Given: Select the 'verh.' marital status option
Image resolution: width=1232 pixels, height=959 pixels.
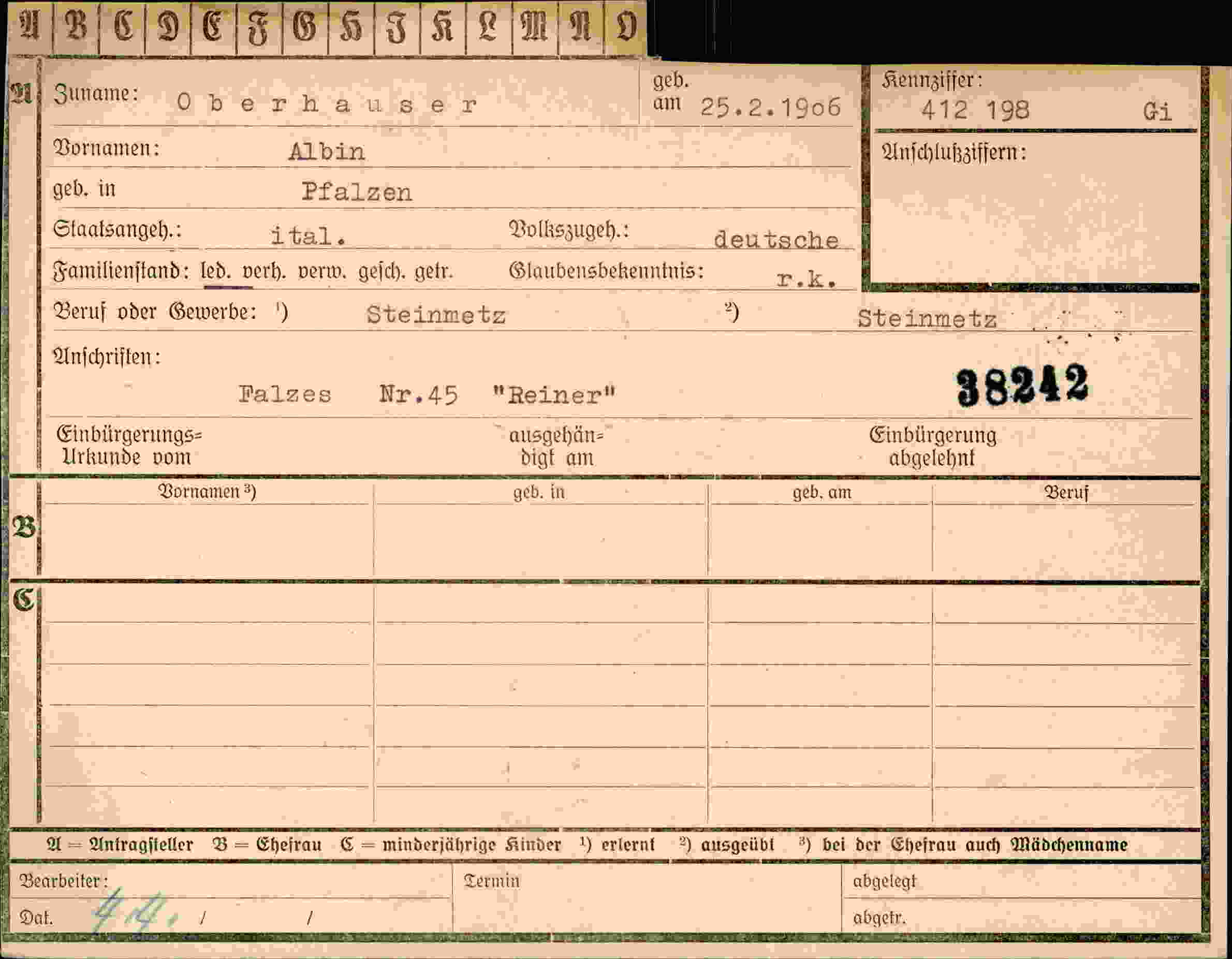Looking at the screenshot, I should click(264, 271).
